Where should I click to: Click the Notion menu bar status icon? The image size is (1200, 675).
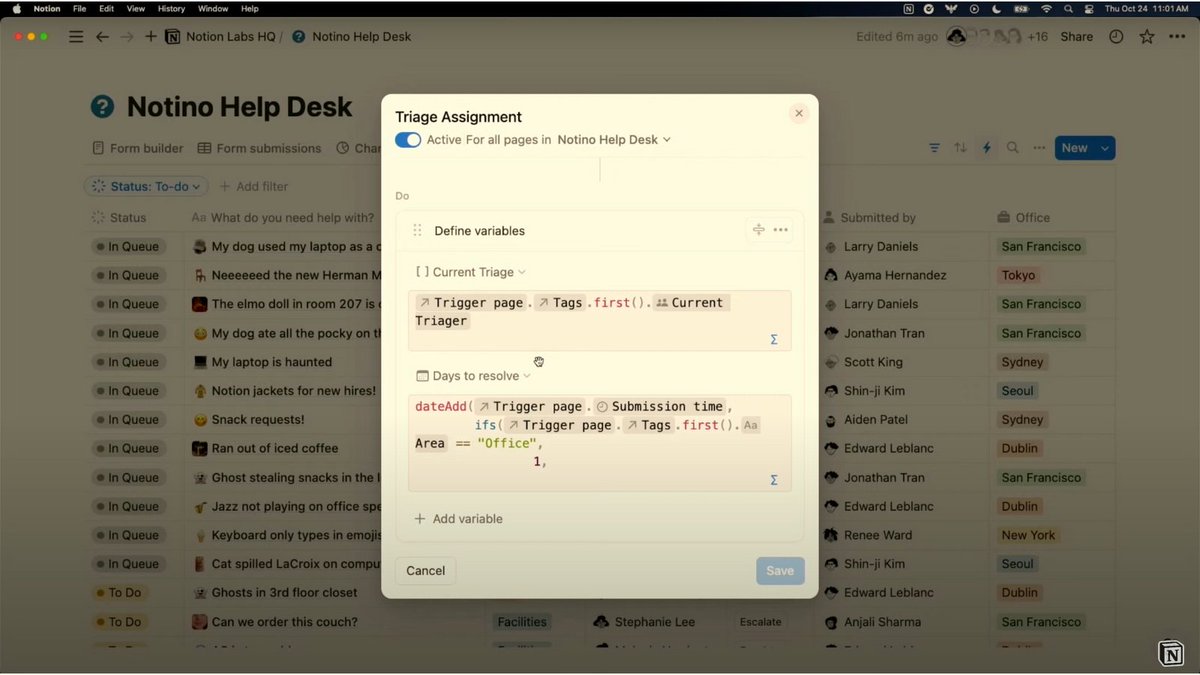pos(908,9)
